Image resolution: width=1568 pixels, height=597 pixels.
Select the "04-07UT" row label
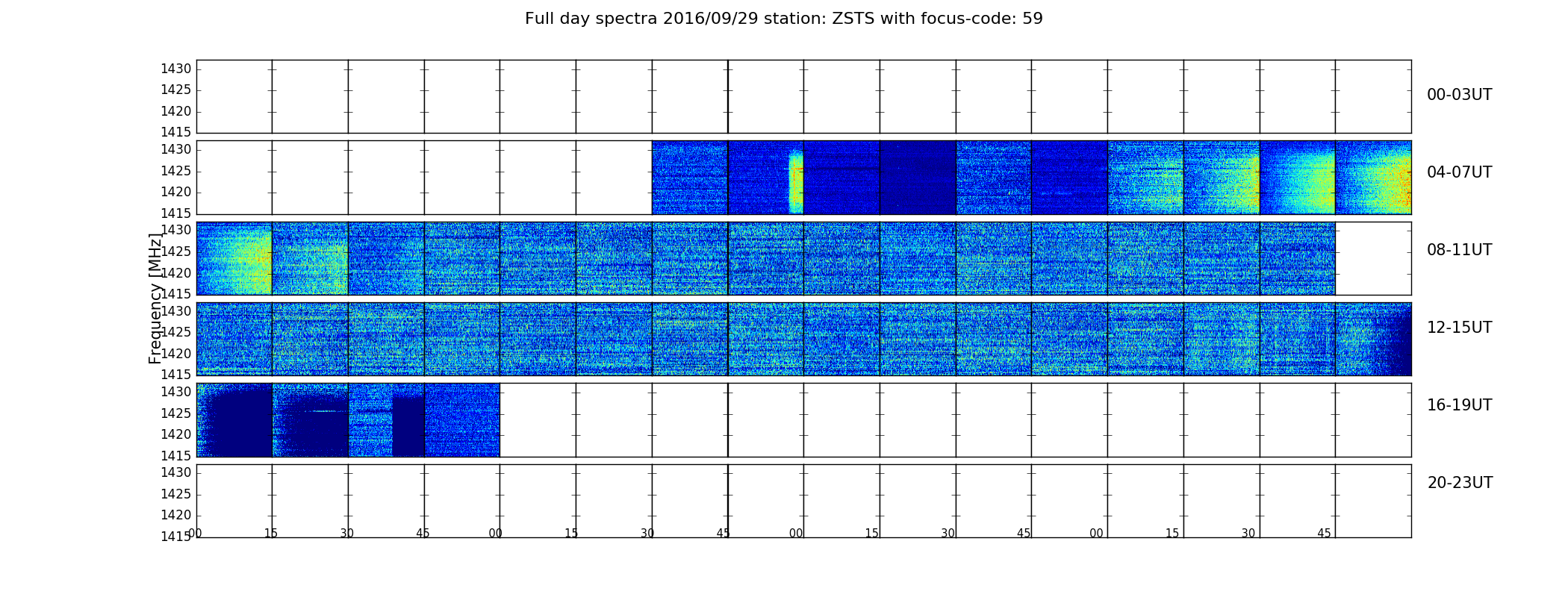(1459, 172)
